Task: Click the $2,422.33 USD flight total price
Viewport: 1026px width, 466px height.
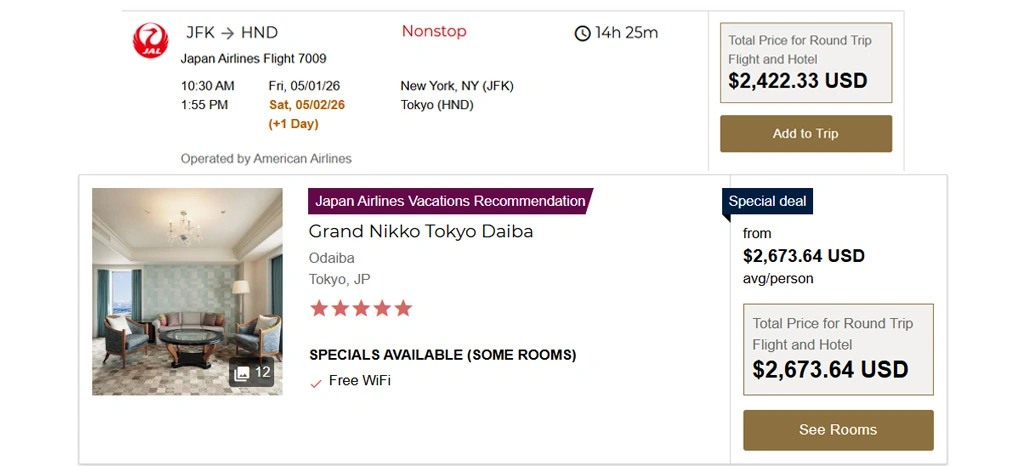Action: tap(797, 81)
